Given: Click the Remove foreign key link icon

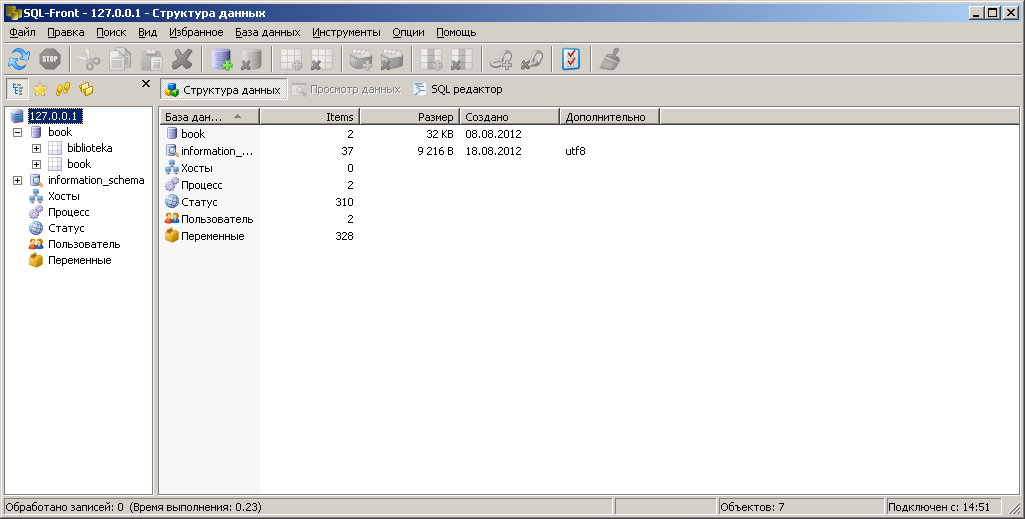Looking at the screenshot, I should pos(532,59).
